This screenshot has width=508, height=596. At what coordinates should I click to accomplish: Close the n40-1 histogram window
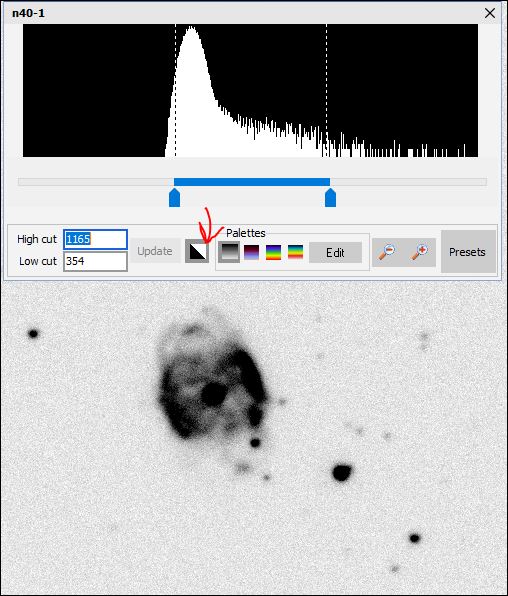tap(490, 13)
